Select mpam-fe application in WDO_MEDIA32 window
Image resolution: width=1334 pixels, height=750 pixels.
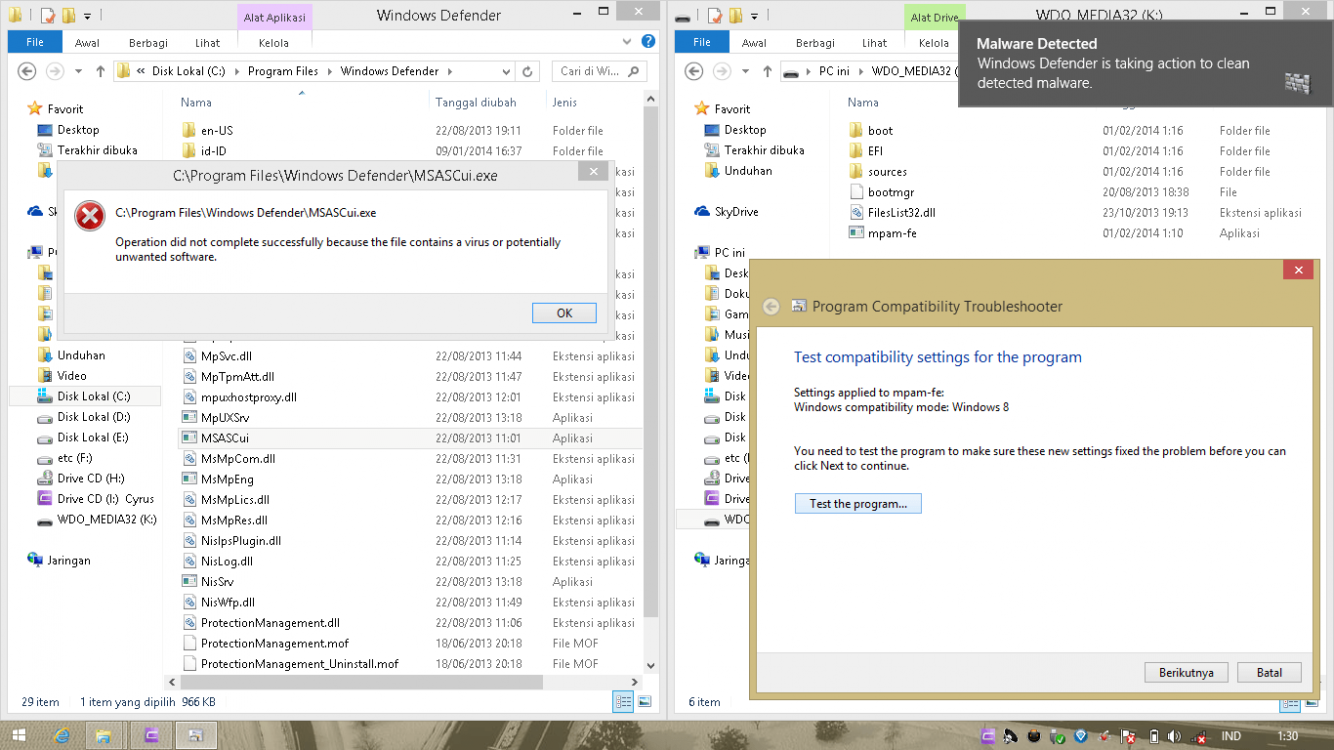[x=892, y=233]
